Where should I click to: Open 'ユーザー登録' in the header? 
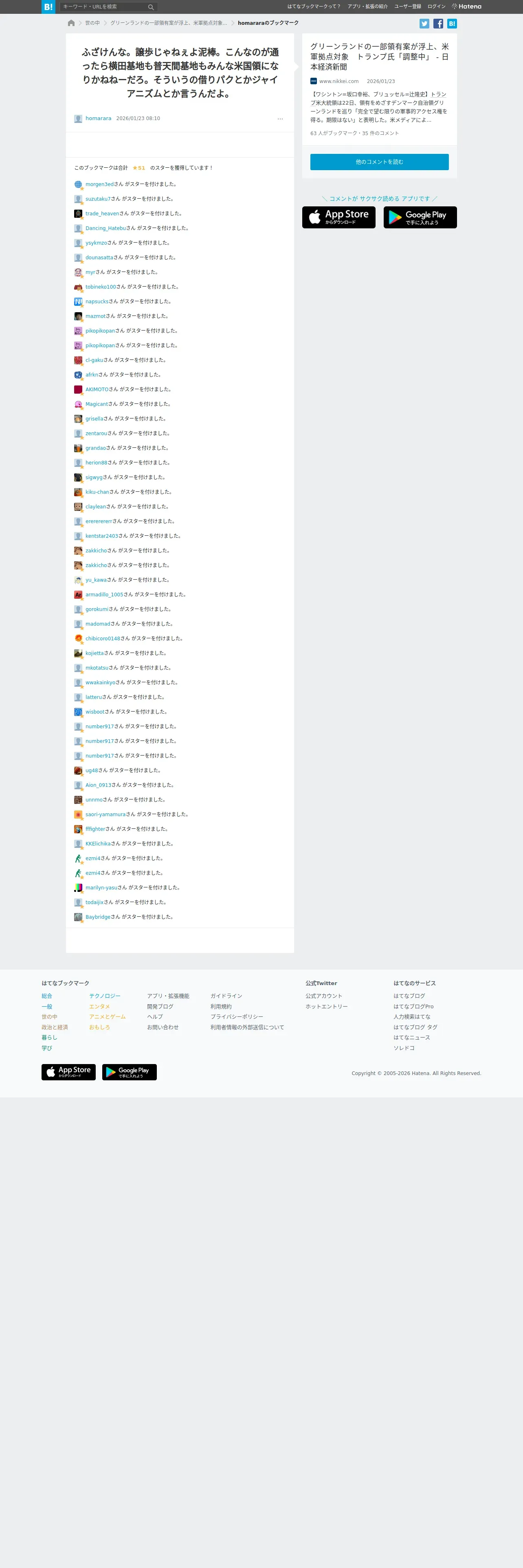(x=407, y=7)
